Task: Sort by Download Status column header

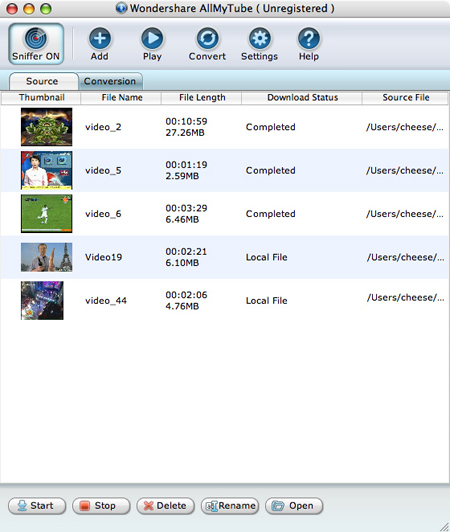Action: coord(302,98)
